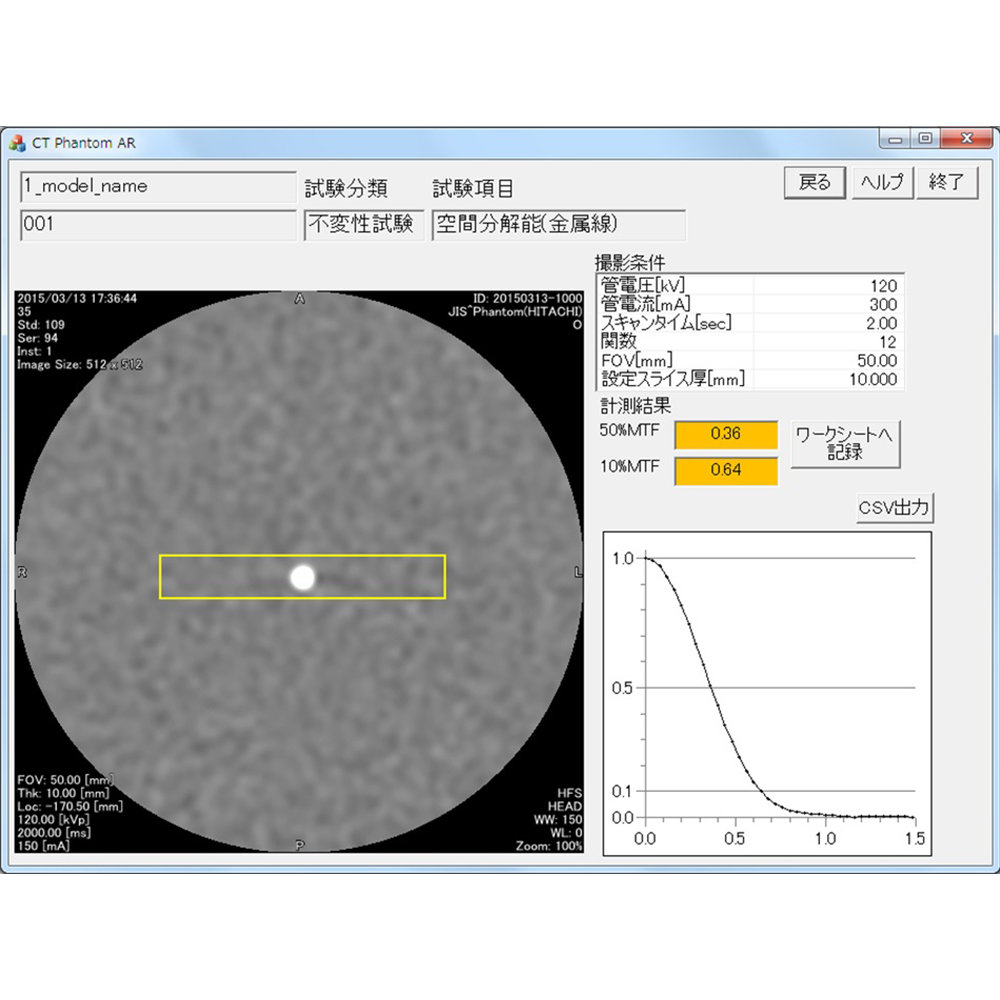Click the HFS orientation text
The height and width of the screenshot is (1000, 1000).
pyautogui.click(x=570, y=793)
